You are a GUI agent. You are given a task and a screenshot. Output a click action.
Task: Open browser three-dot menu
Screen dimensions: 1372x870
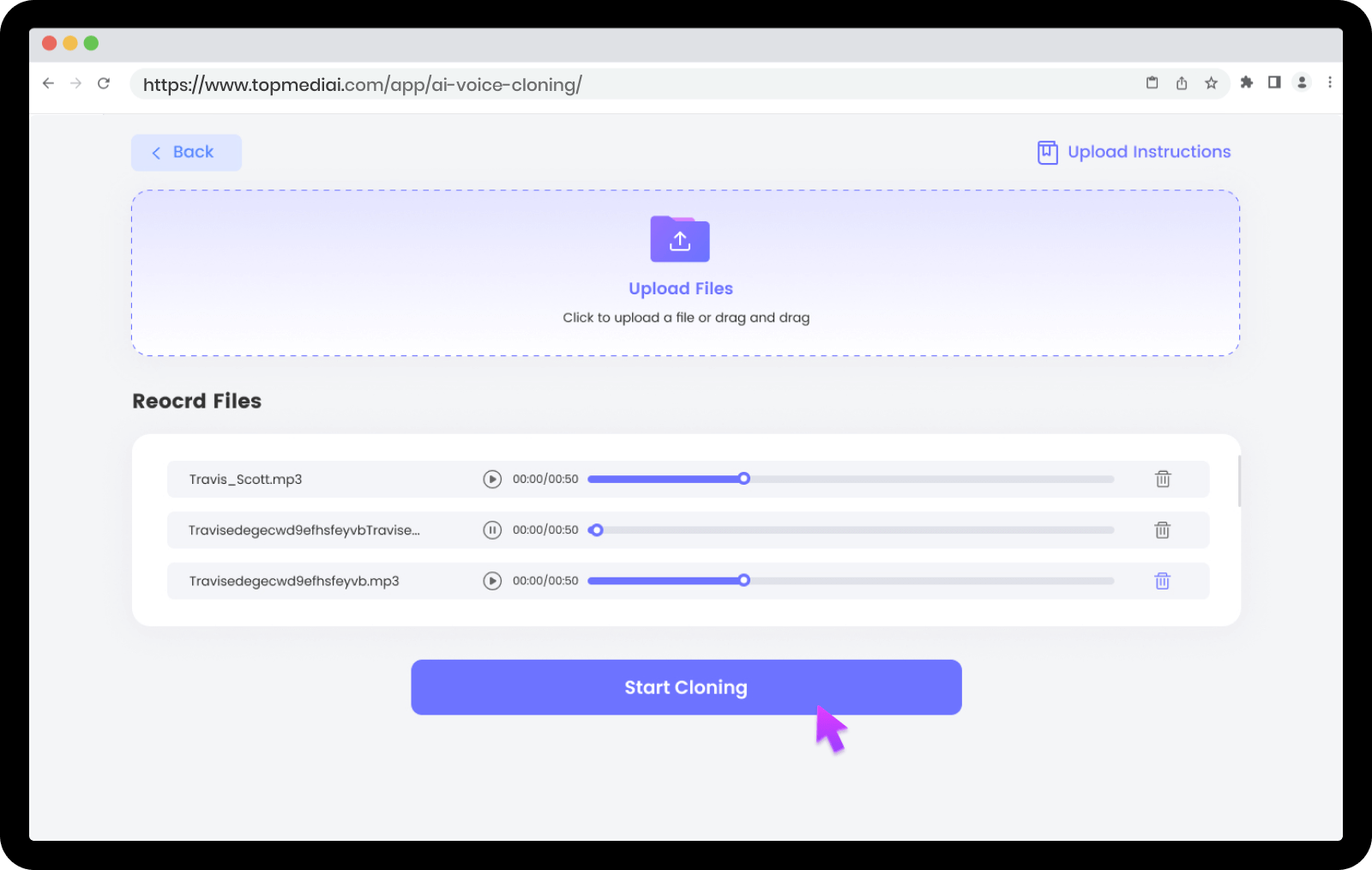pos(1330,82)
